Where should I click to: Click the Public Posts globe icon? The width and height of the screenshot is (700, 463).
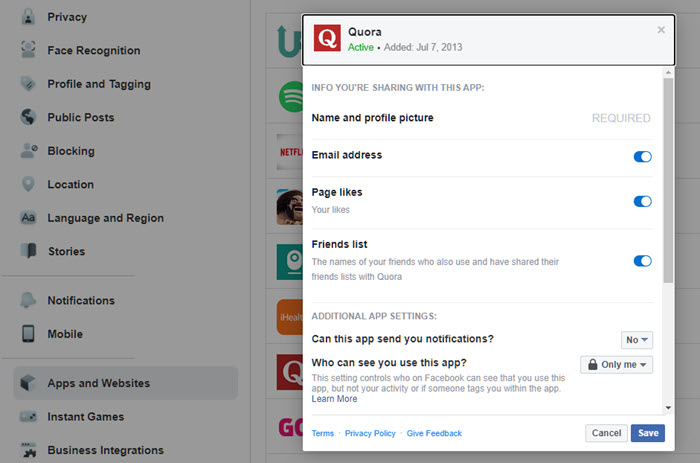point(28,117)
